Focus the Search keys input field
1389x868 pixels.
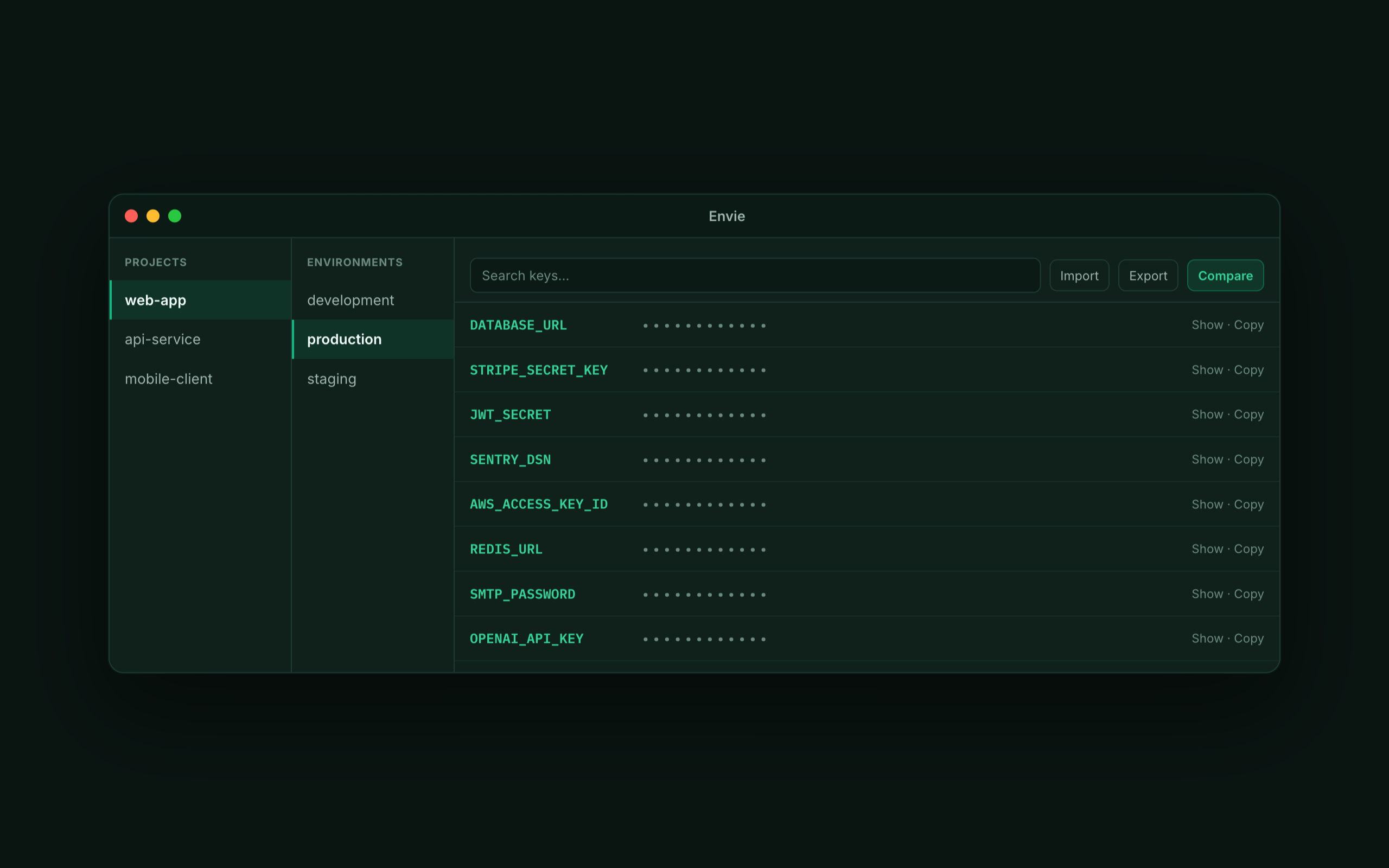pos(755,276)
